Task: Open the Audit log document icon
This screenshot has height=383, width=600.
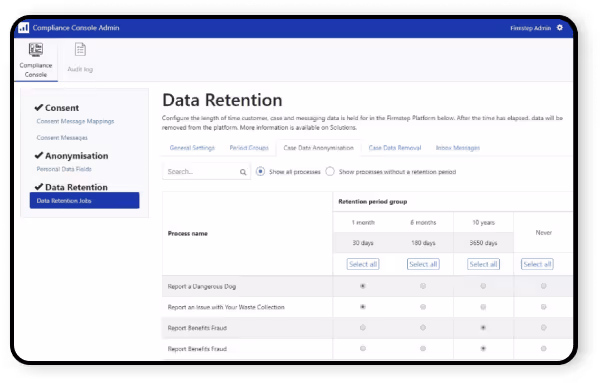Action: [x=80, y=49]
